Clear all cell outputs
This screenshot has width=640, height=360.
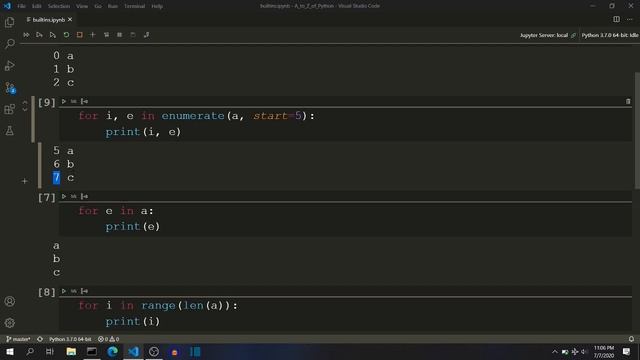[x=106, y=35]
